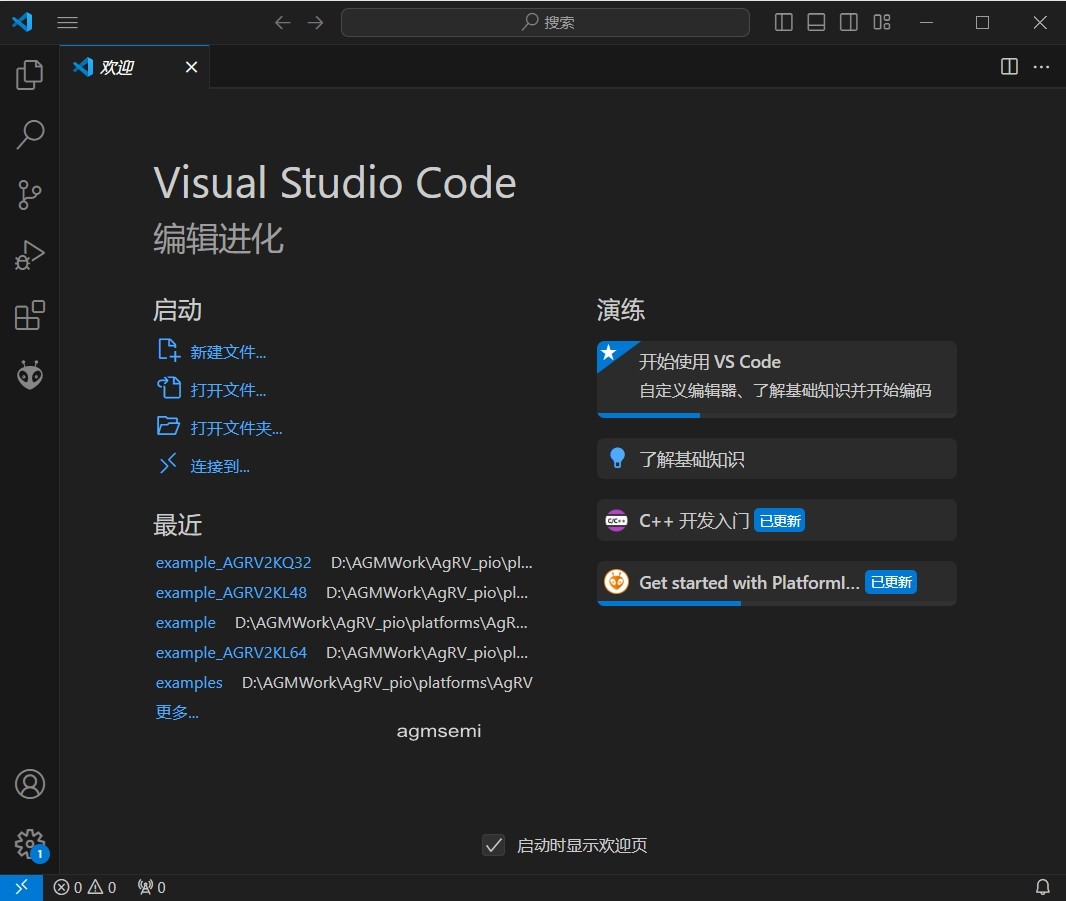Click progress bar under 开始使用 VS Code
Image resolution: width=1066 pixels, height=901 pixels.
776,415
